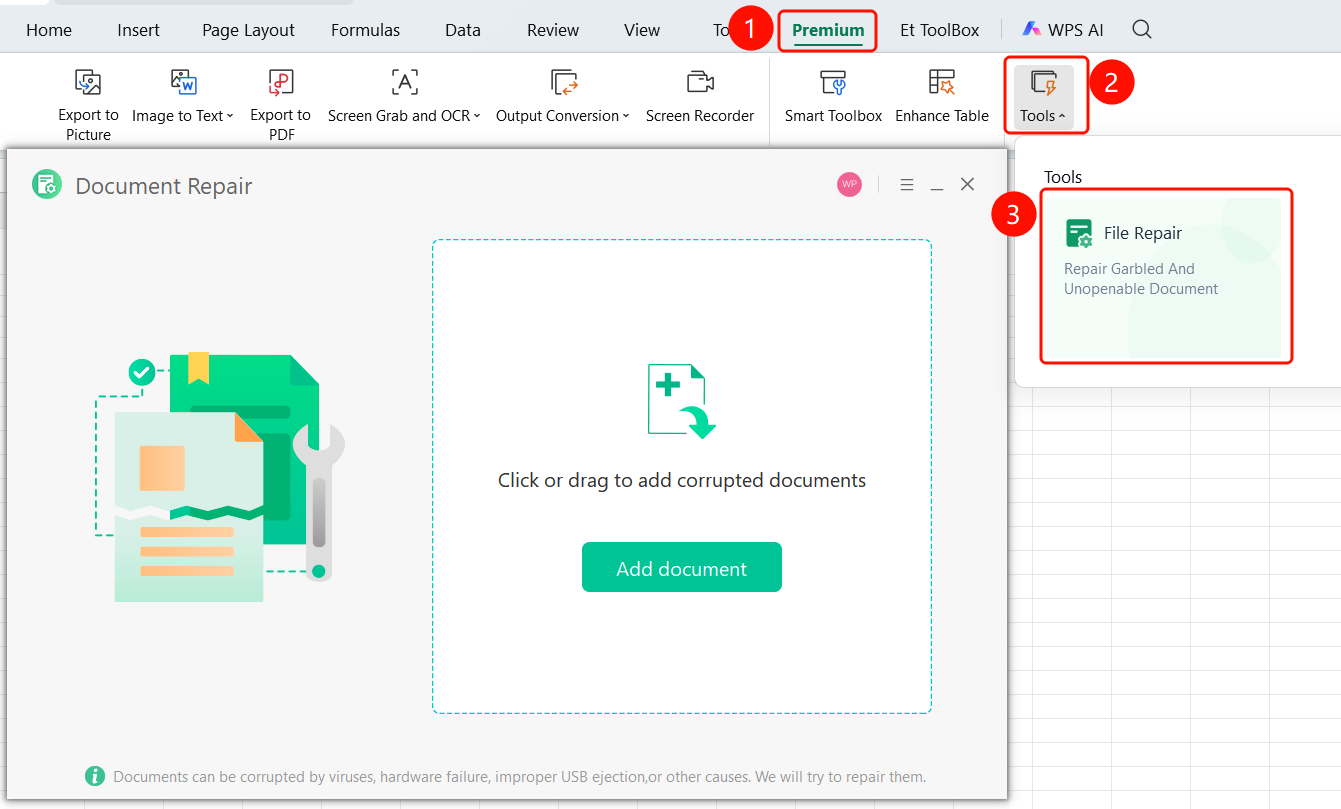
Task: Click the File Repair icon in Tools panel
Action: pos(1079,233)
